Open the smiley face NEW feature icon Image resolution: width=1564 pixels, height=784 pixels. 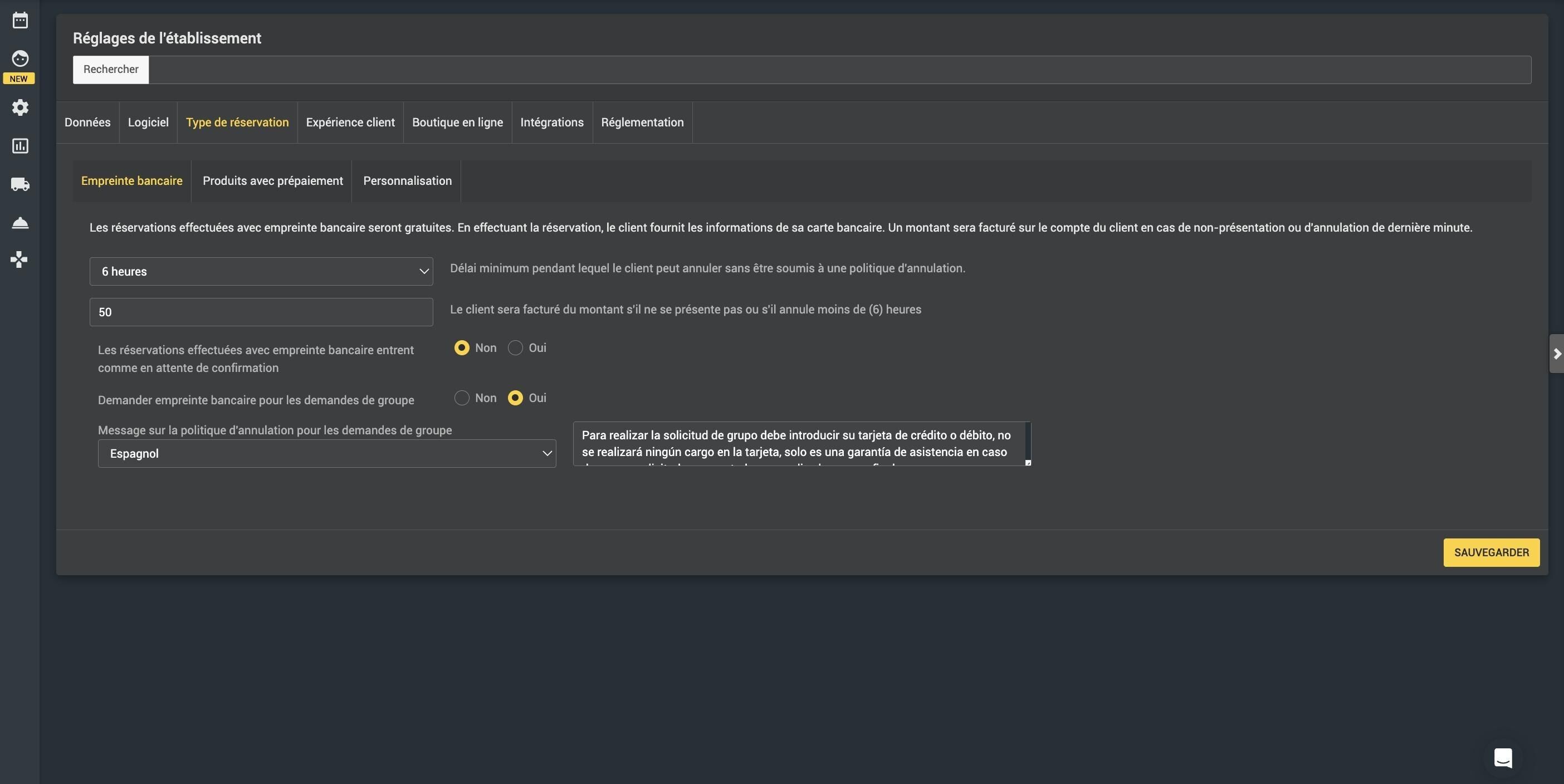[20, 59]
